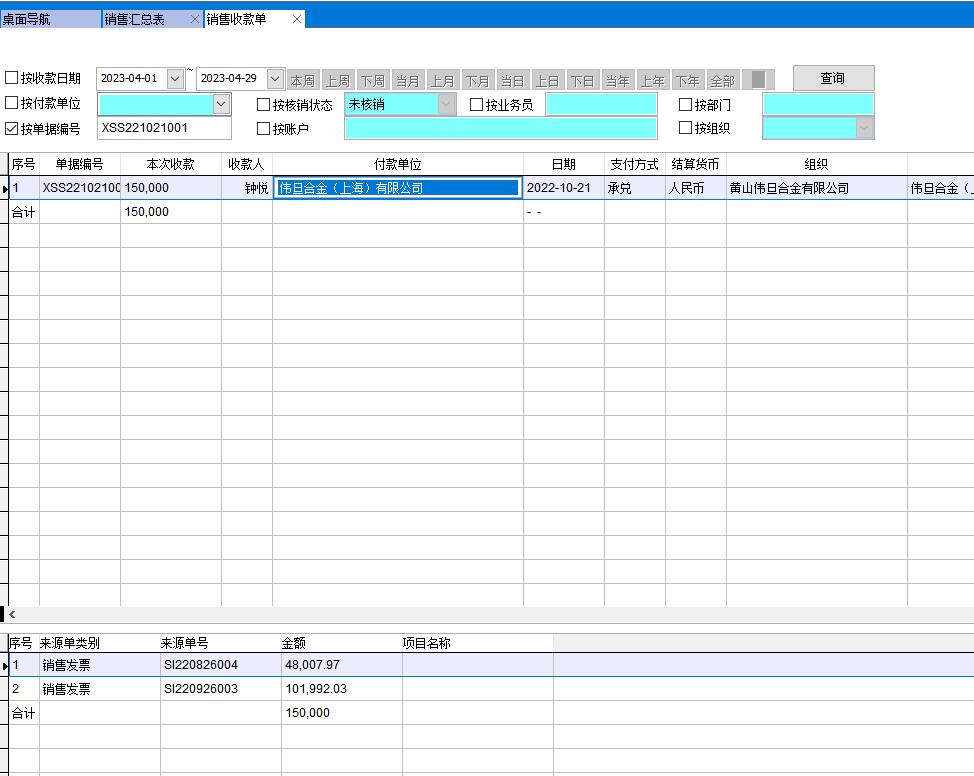The image size is (974, 776).
Task: Select the 全部 date range shortcut
Action: pyautogui.click(x=722, y=80)
